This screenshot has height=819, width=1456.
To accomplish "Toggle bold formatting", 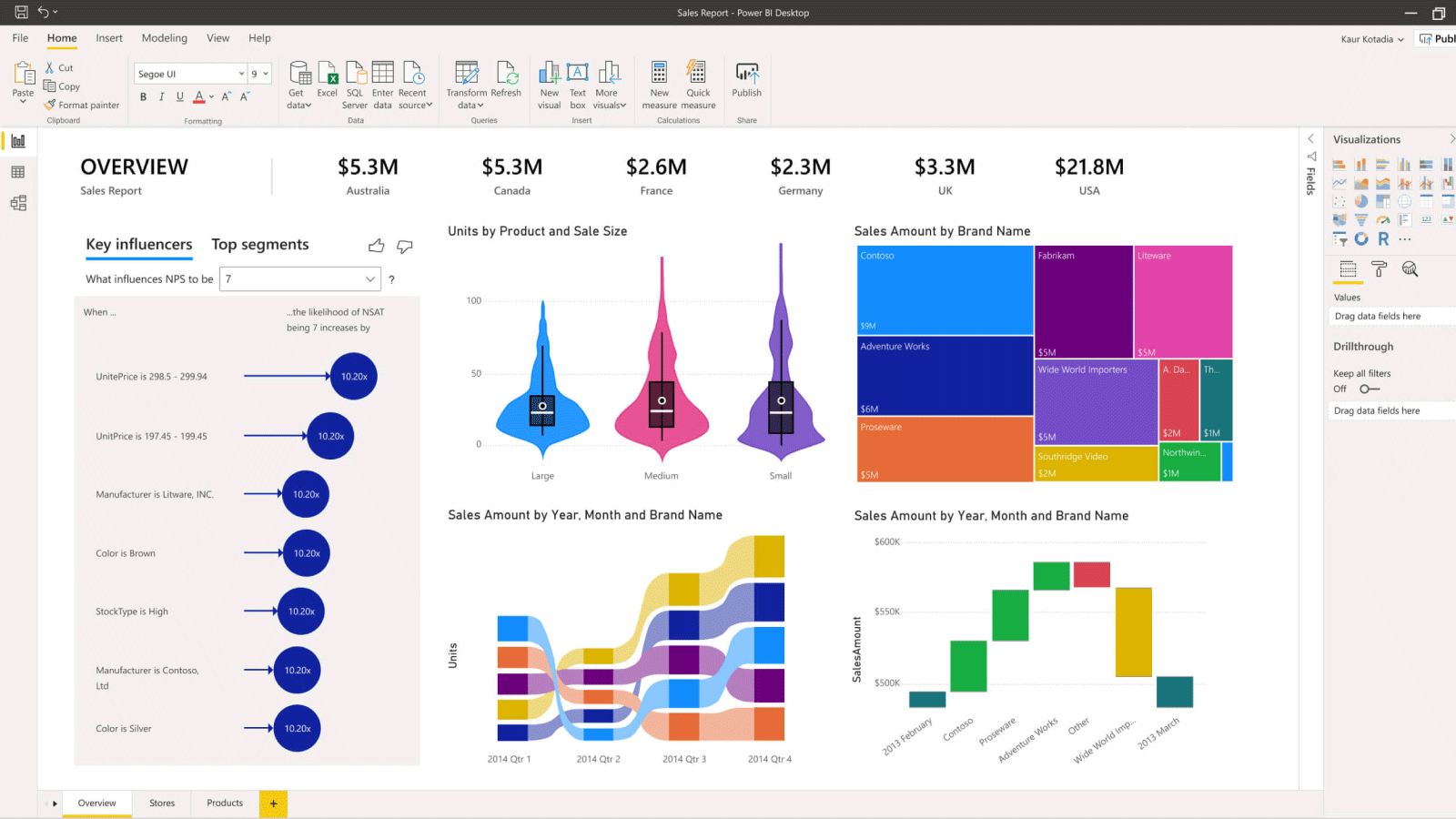I will tap(143, 96).
